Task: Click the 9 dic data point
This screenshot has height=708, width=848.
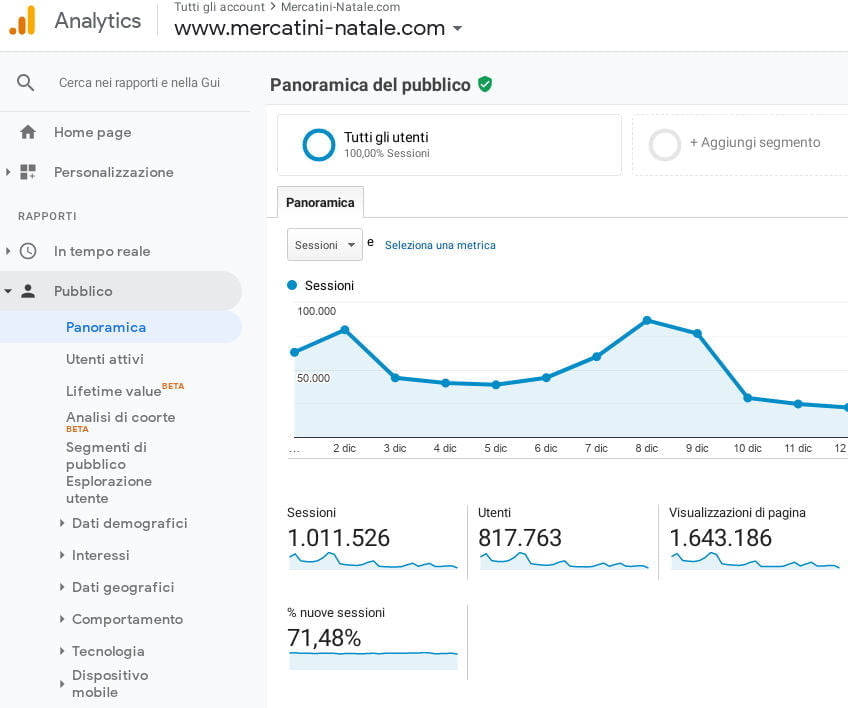Action: point(698,333)
